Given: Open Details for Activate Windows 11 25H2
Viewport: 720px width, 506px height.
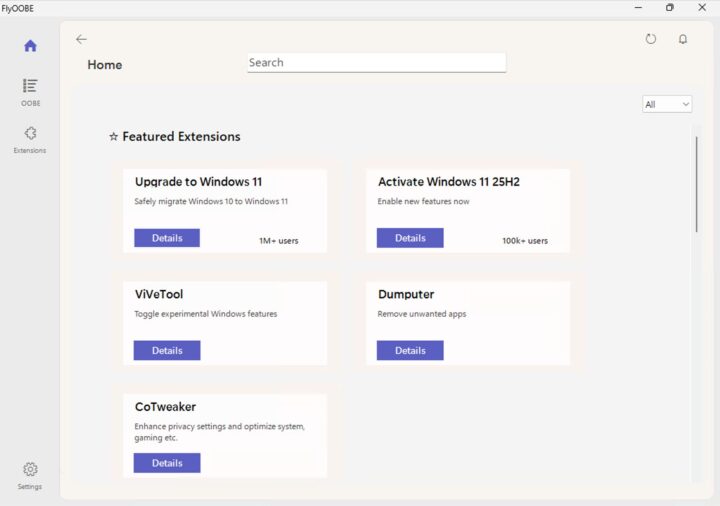Looking at the screenshot, I should click(410, 238).
